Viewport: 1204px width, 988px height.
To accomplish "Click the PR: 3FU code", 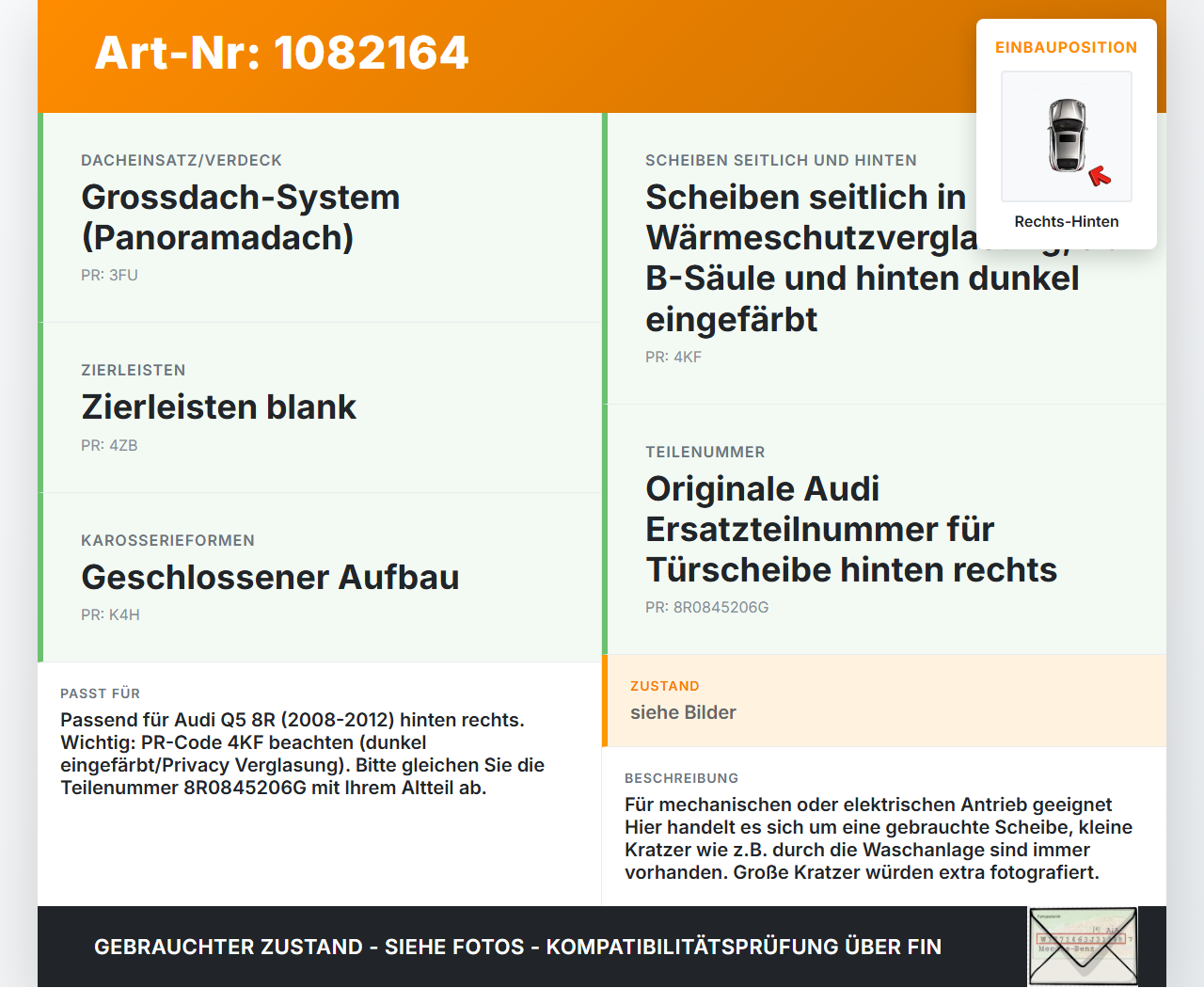I will [x=109, y=275].
